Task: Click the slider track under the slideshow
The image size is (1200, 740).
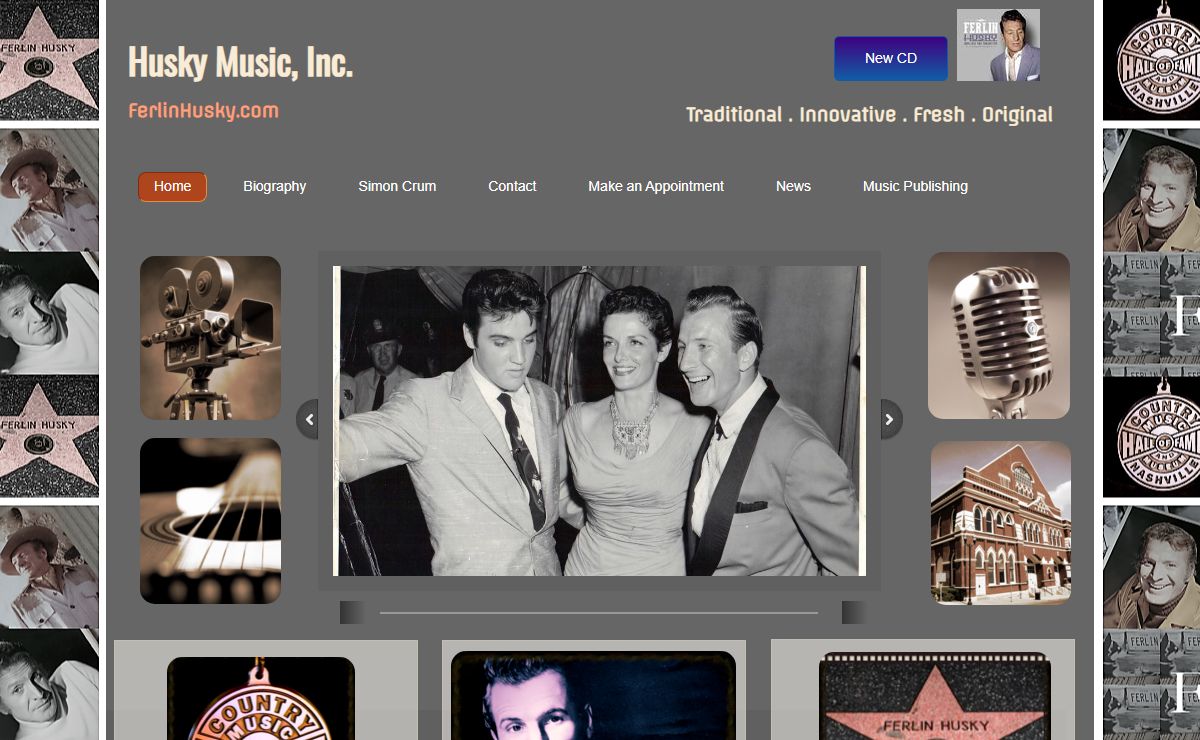Action: [598, 612]
